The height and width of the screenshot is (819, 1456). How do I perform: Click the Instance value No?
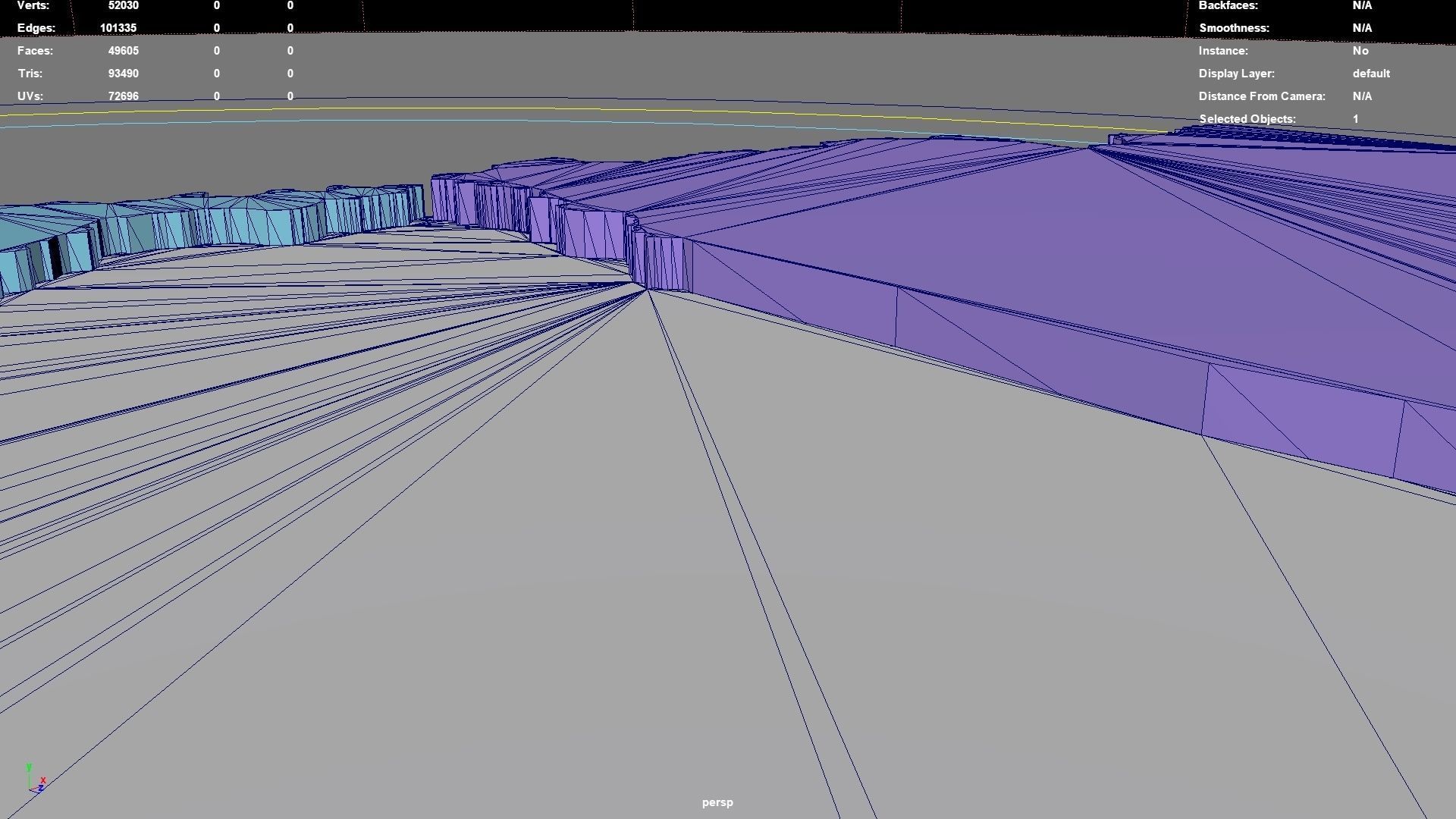(x=1360, y=51)
